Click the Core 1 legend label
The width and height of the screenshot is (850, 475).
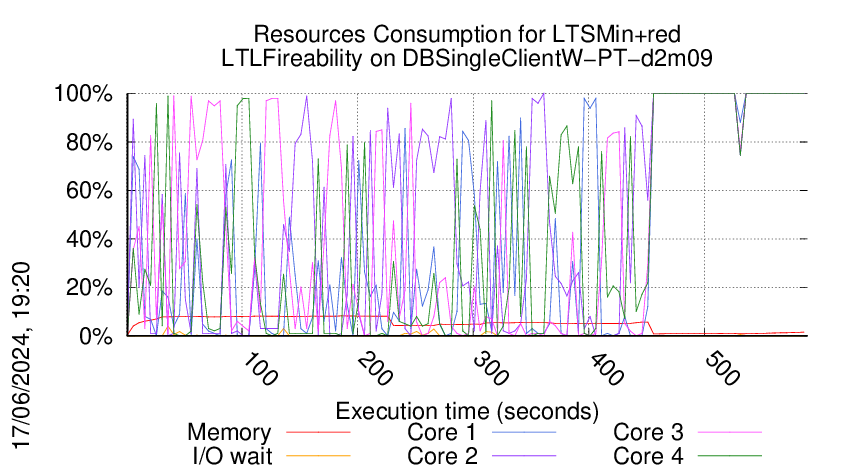tap(441, 432)
